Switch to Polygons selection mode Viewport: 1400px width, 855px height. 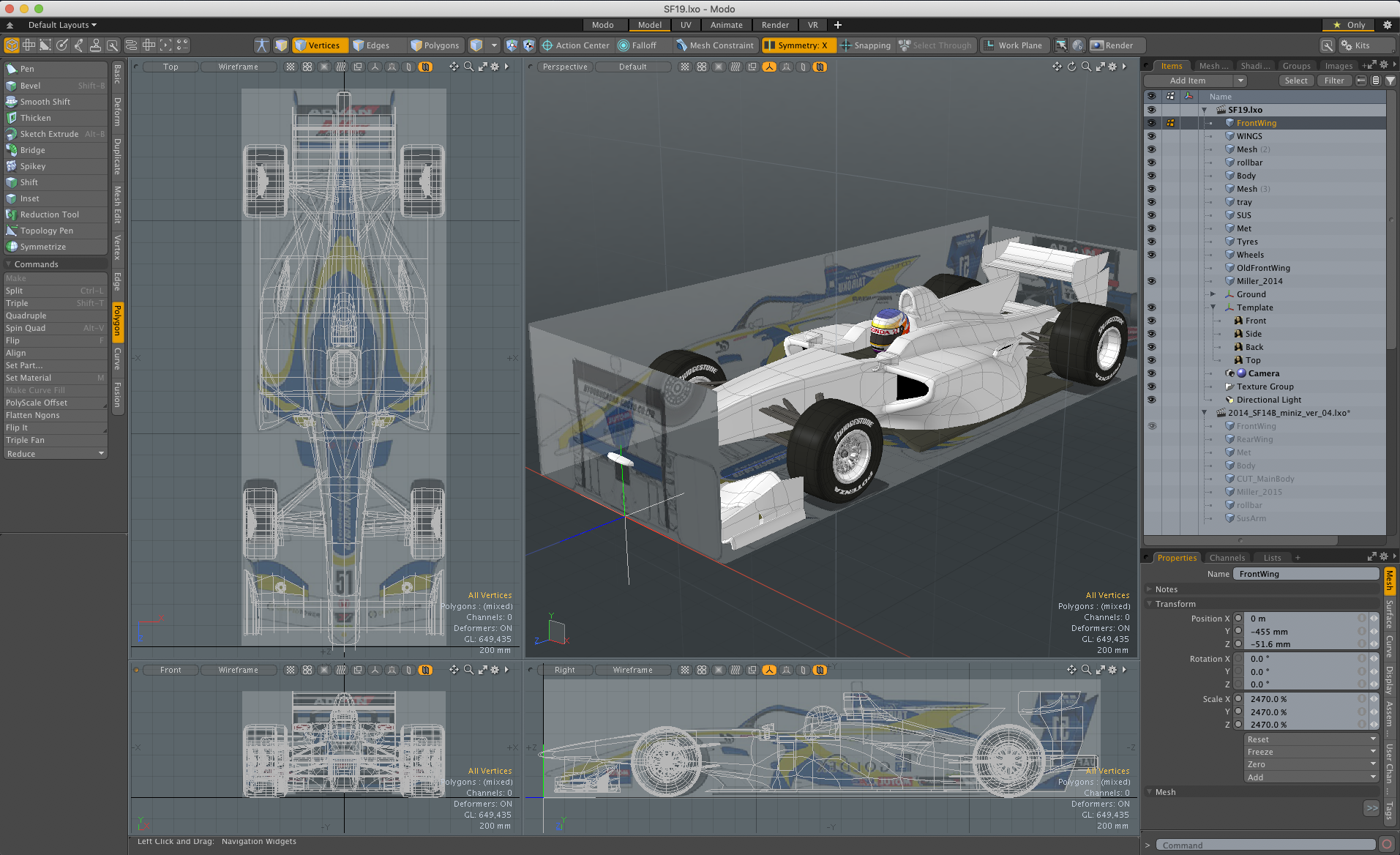point(435,45)
